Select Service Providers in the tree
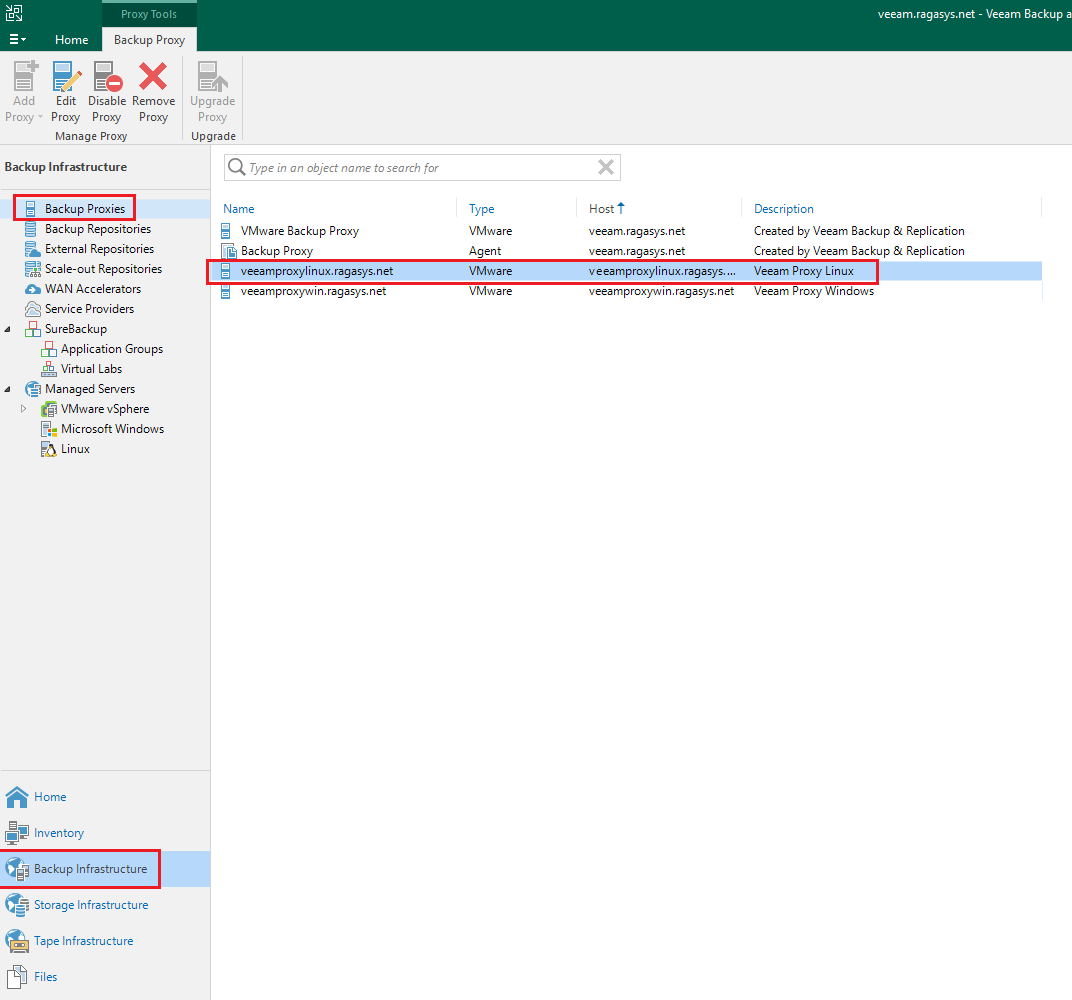This screenshot has height=1000, width=1072. click(86, 308)
